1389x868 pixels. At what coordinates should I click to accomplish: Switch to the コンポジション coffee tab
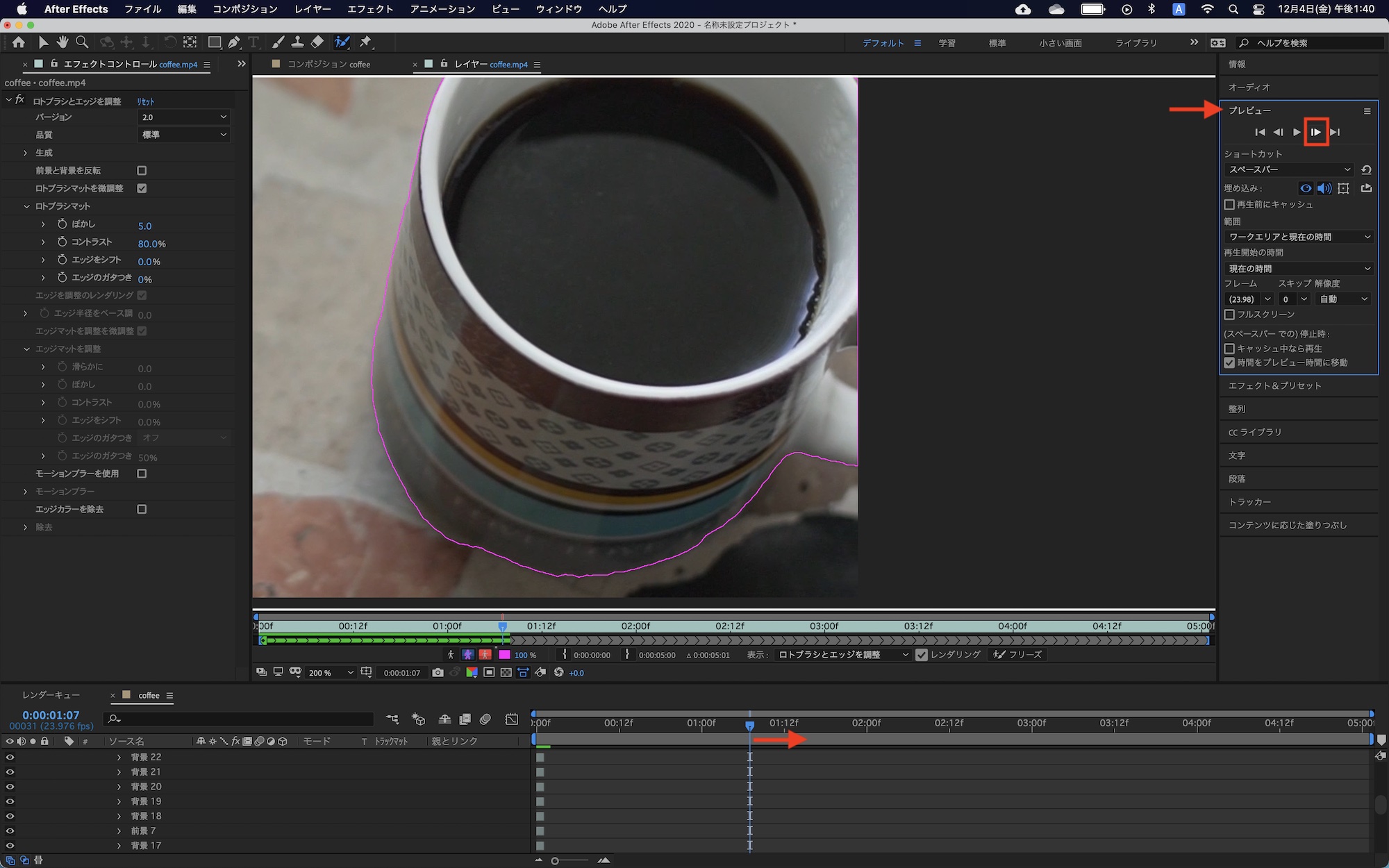coord(328,64)
